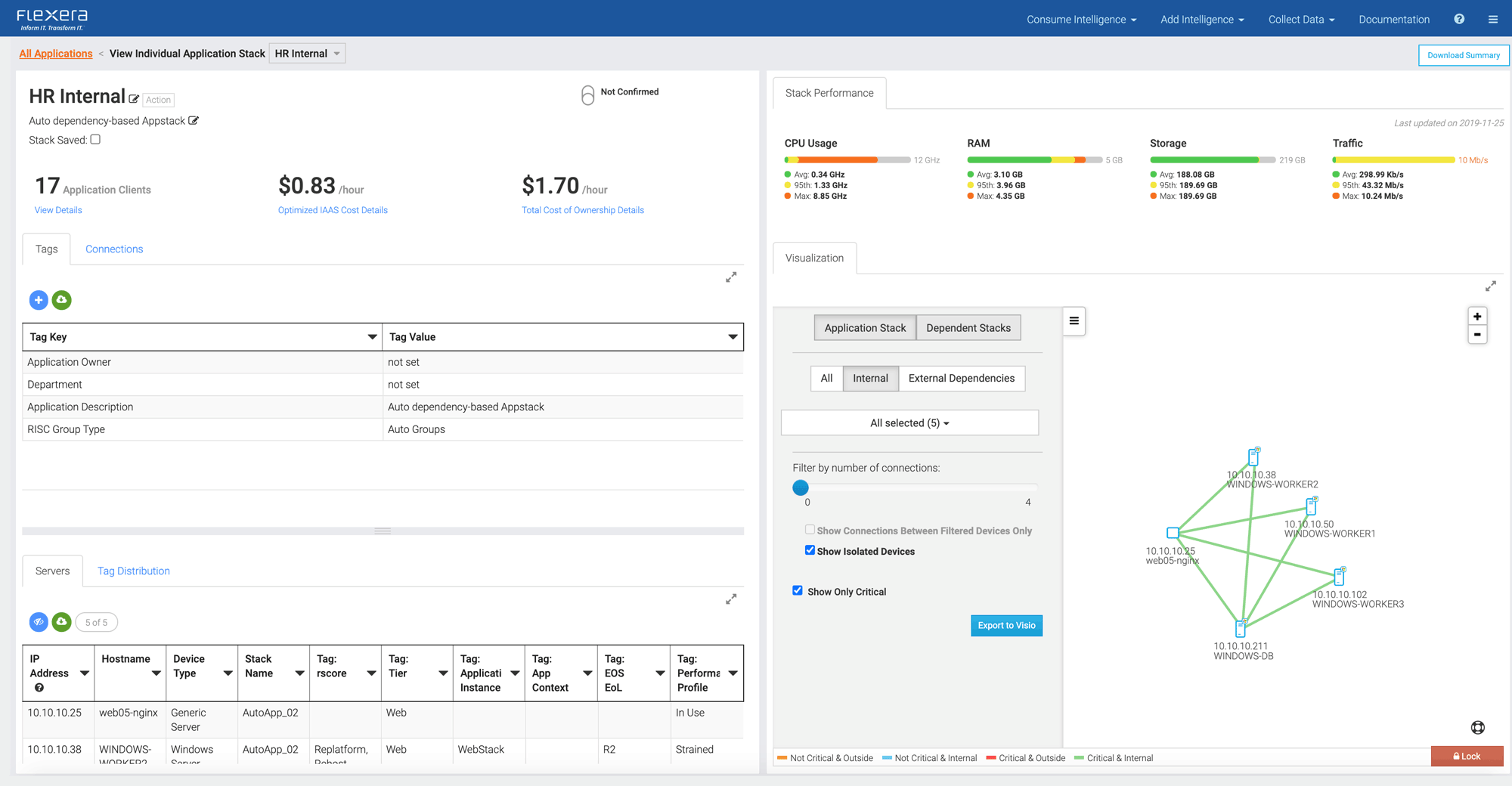Disable Show Only Critical checkbox

[x=798, y=590]
